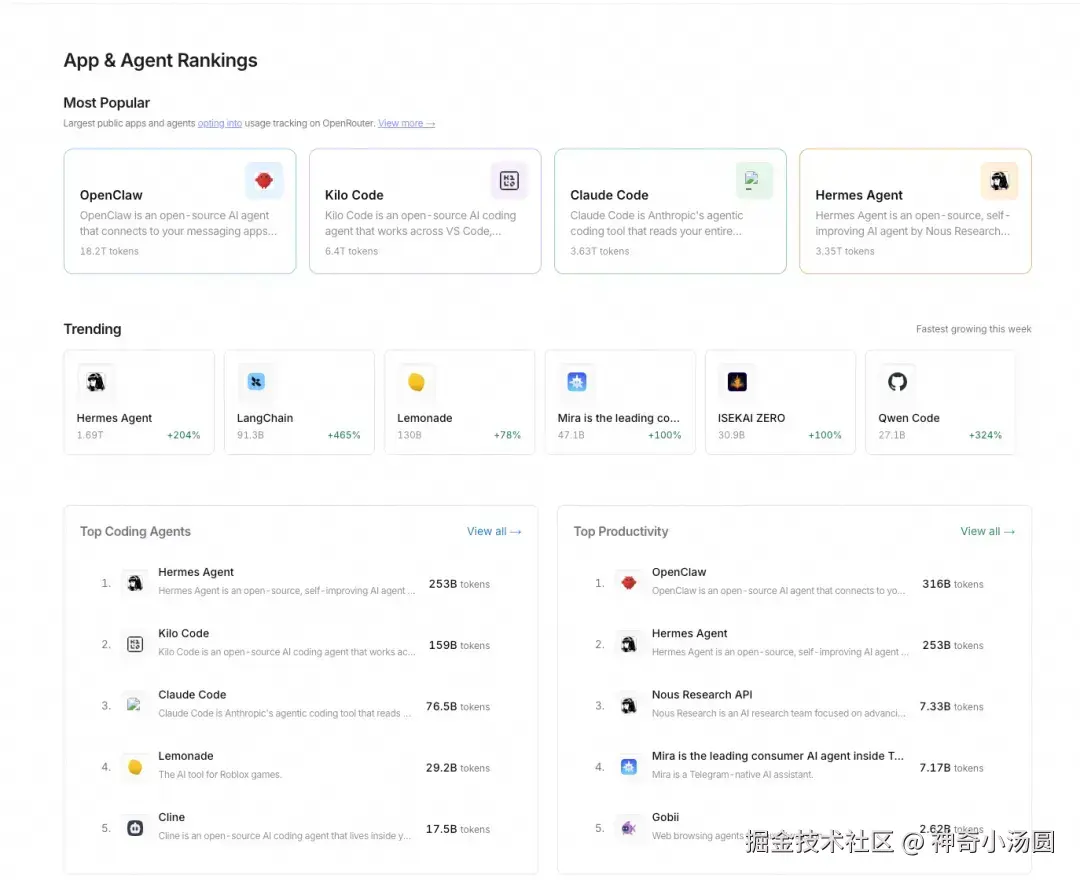Viewport: 1080px width, 880px height.
Task: Click 'View all' in Top Productivity
Action: [988, 532]
